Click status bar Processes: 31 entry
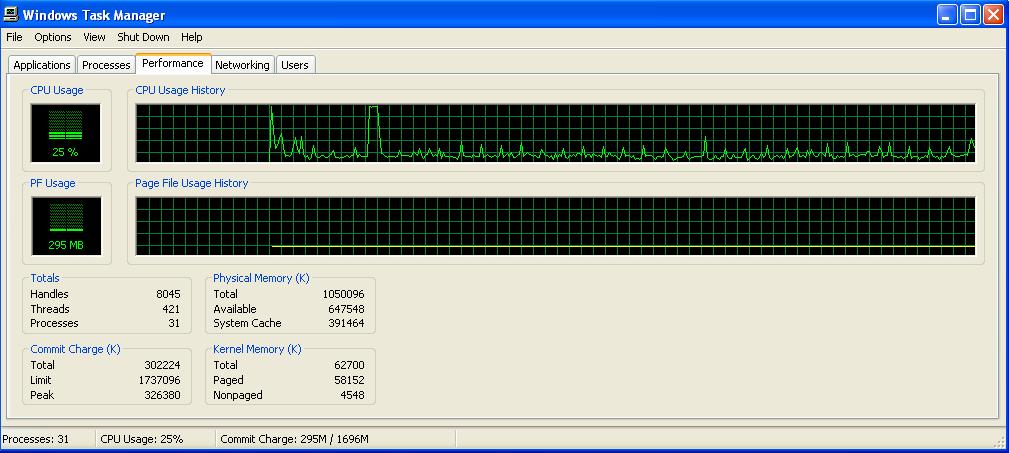The image size is (1009, 453). click(x=35, y=439)
